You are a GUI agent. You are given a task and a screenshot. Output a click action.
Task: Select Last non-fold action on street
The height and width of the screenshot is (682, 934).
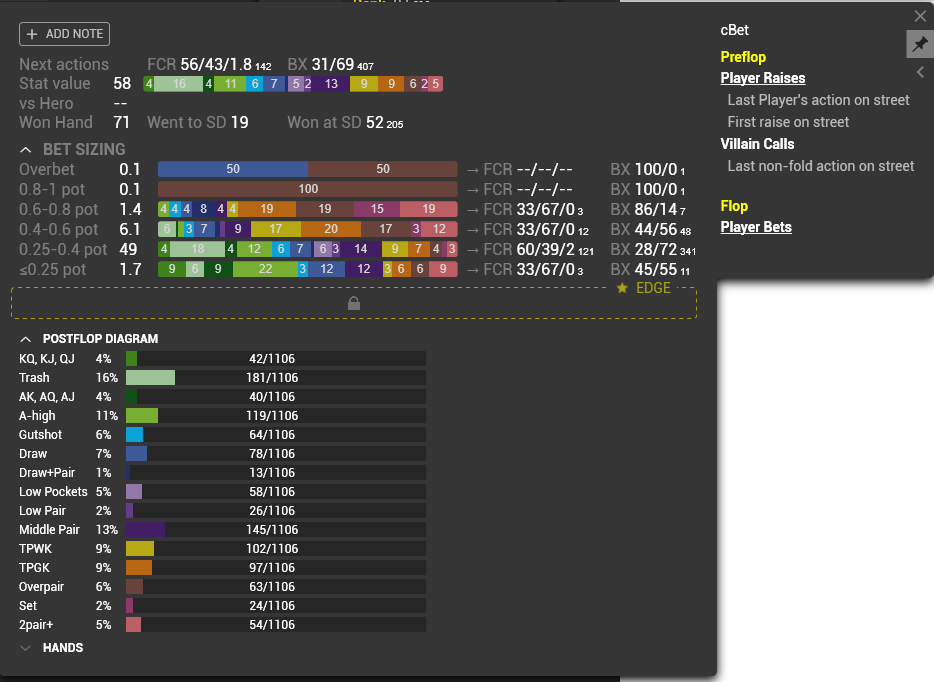click(x=821, y=166)
